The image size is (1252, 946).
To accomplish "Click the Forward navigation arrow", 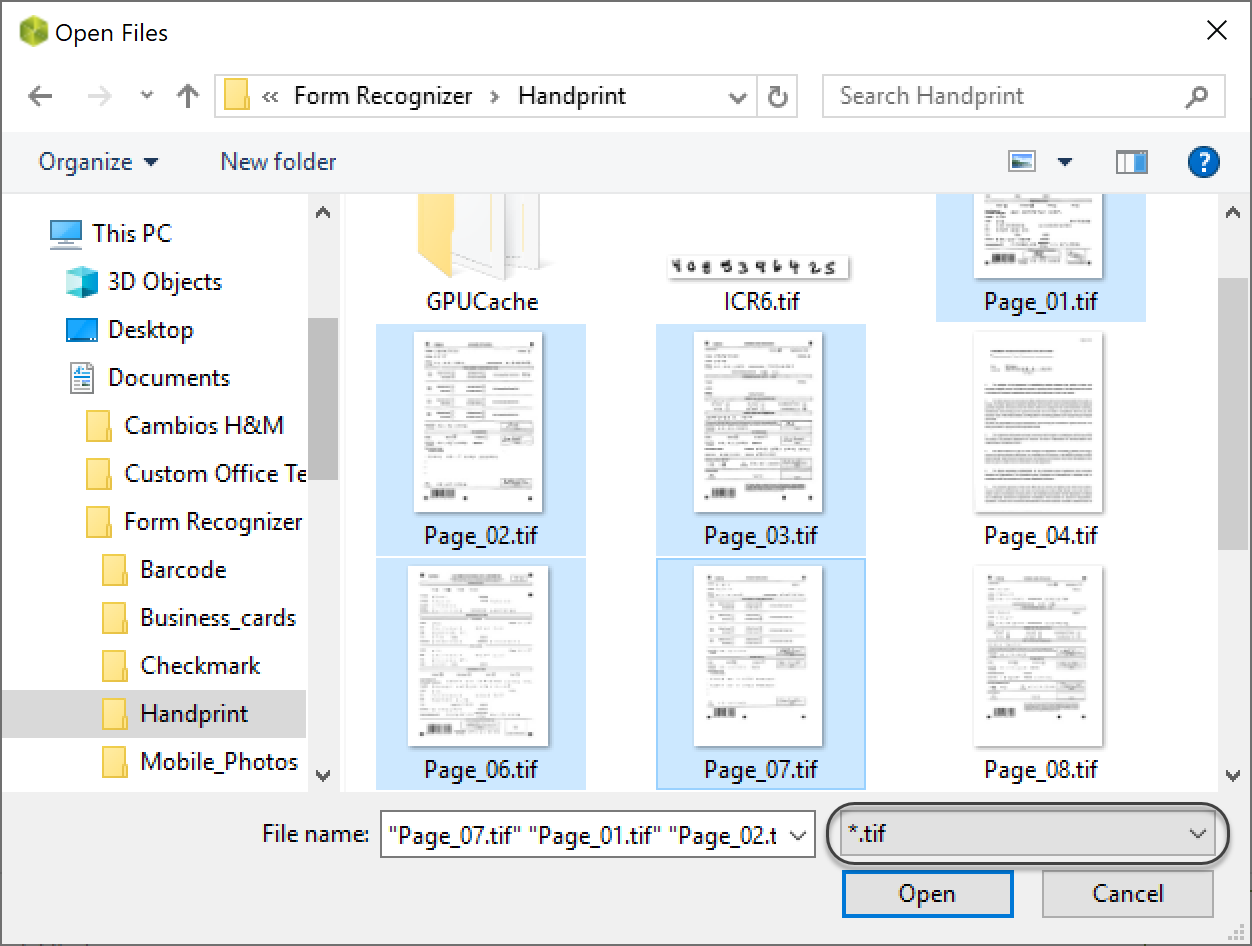I will pyautogui.click(x=100, y=97).
